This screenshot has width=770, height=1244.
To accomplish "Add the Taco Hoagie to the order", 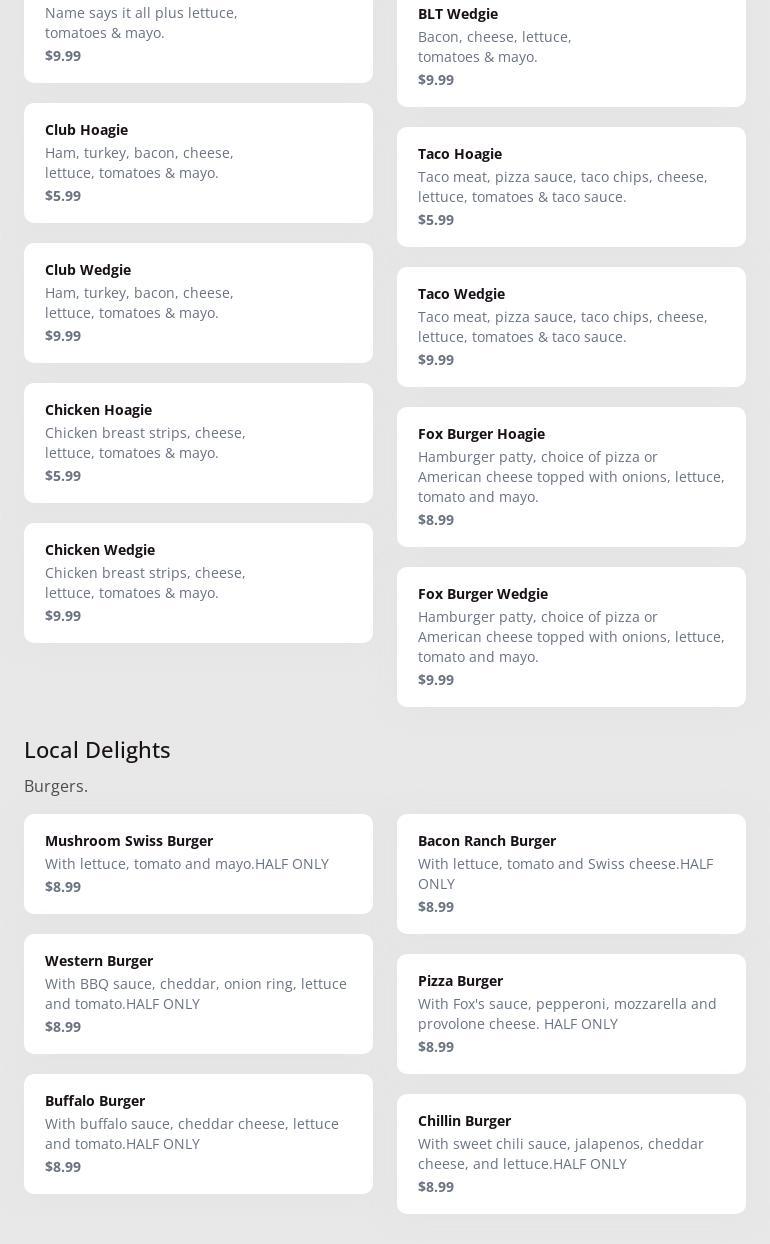I will 570,187.
